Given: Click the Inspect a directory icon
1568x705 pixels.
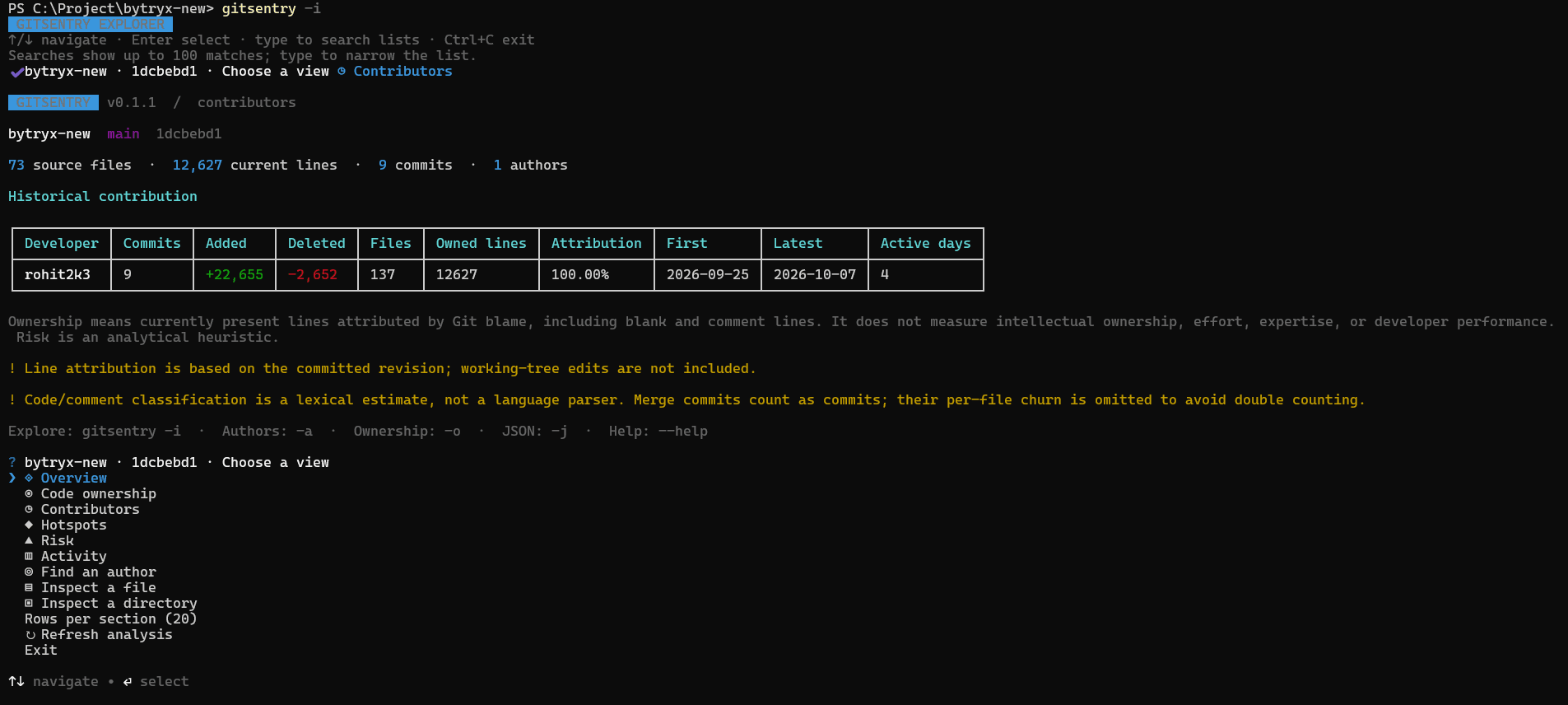Looking at the screenshot, I should pos(29,604).
